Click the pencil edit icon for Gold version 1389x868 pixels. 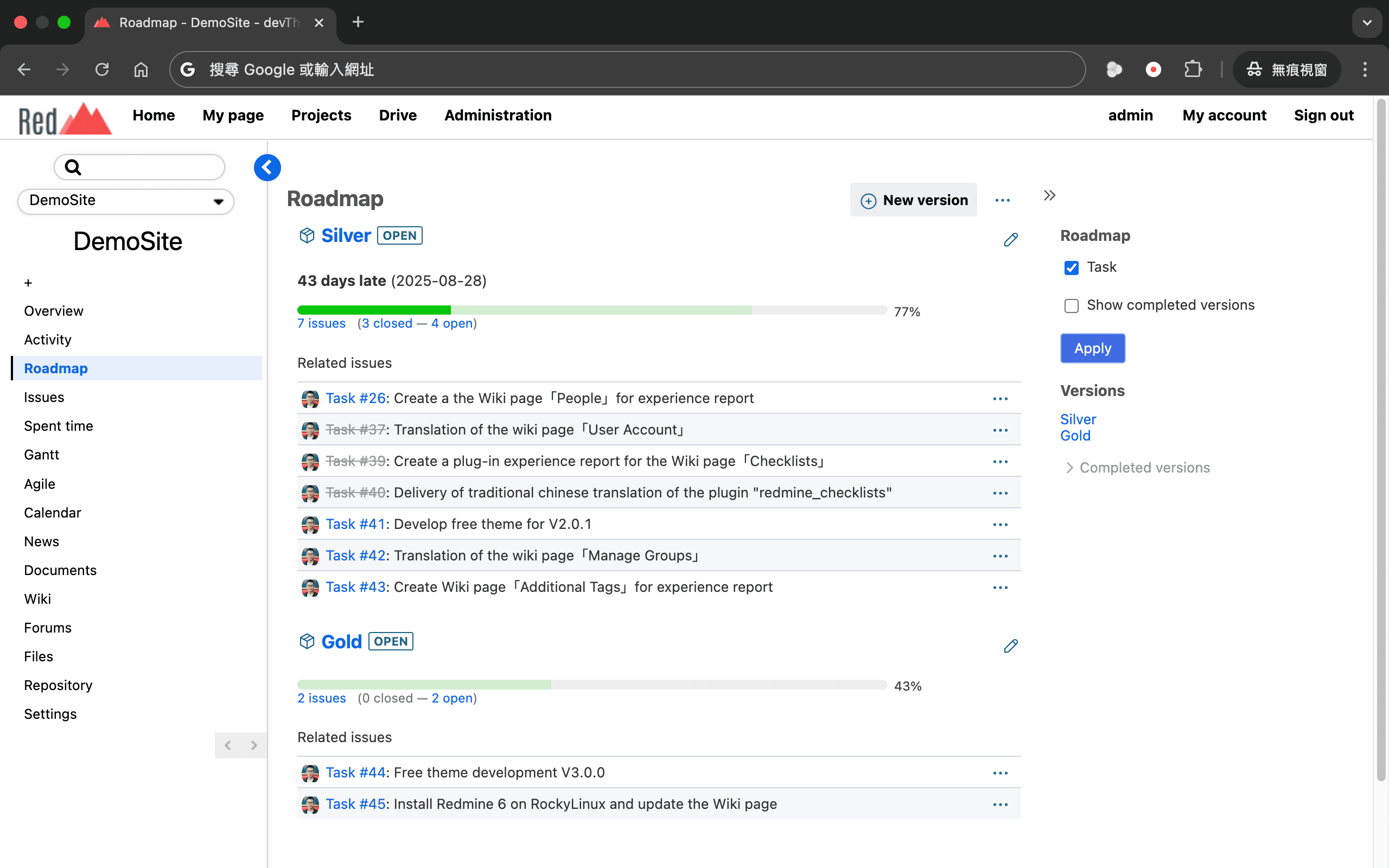(1010, 646)
